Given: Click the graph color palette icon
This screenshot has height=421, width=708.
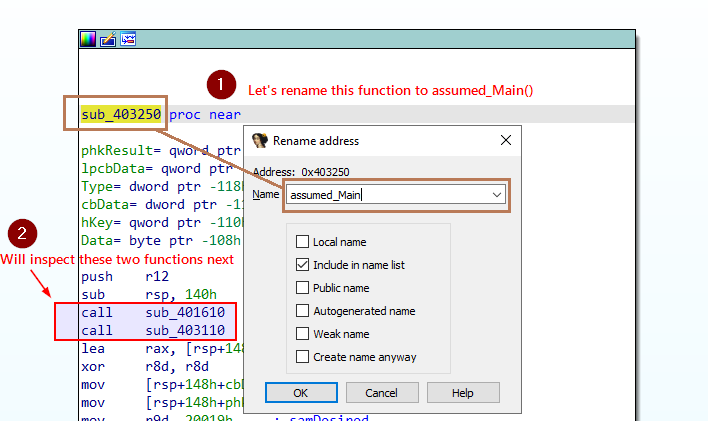Looking at the screenshot, I should click(x=88, y=39).
